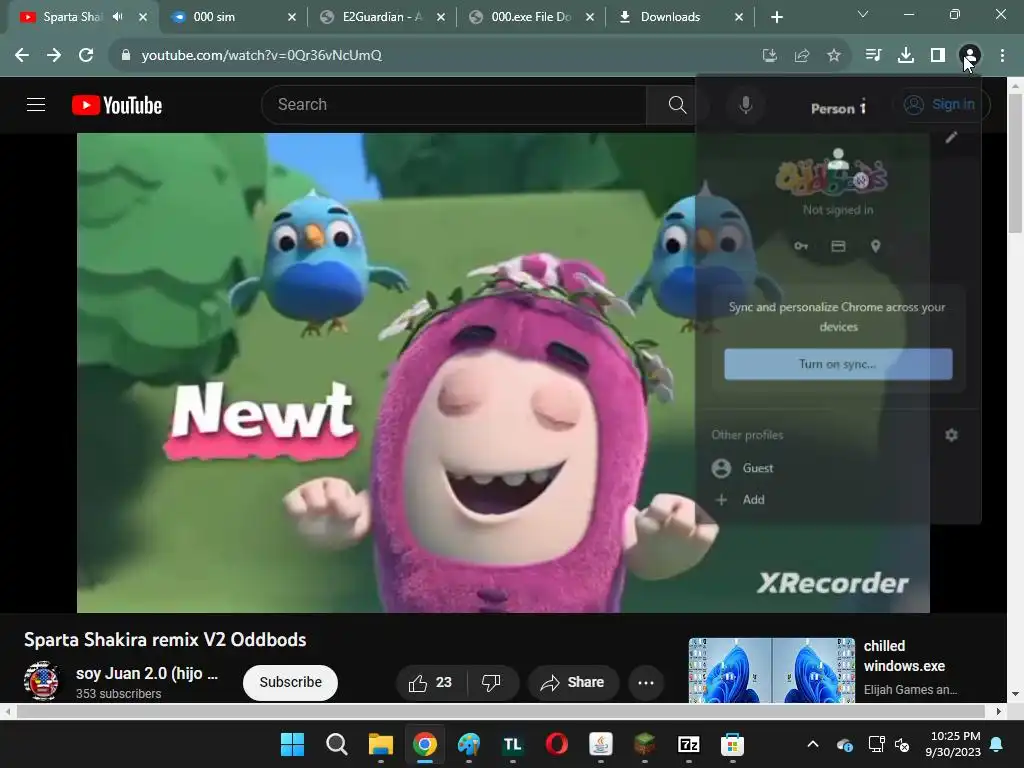
Task: Click the soy Juan 2.0 channel name
Action: pos(147,673)
